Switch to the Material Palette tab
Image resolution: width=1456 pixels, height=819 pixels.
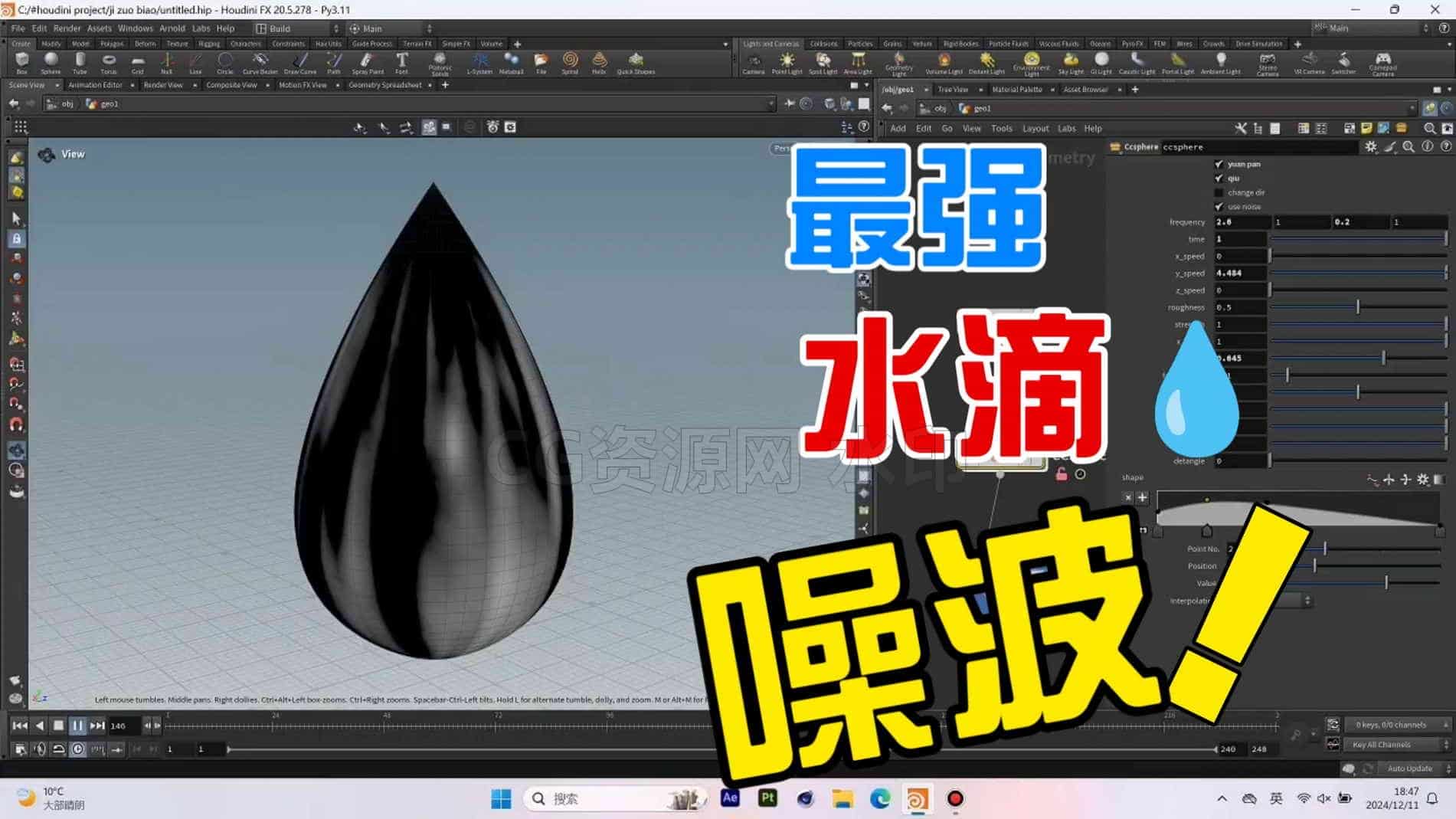click(1016, 90)
